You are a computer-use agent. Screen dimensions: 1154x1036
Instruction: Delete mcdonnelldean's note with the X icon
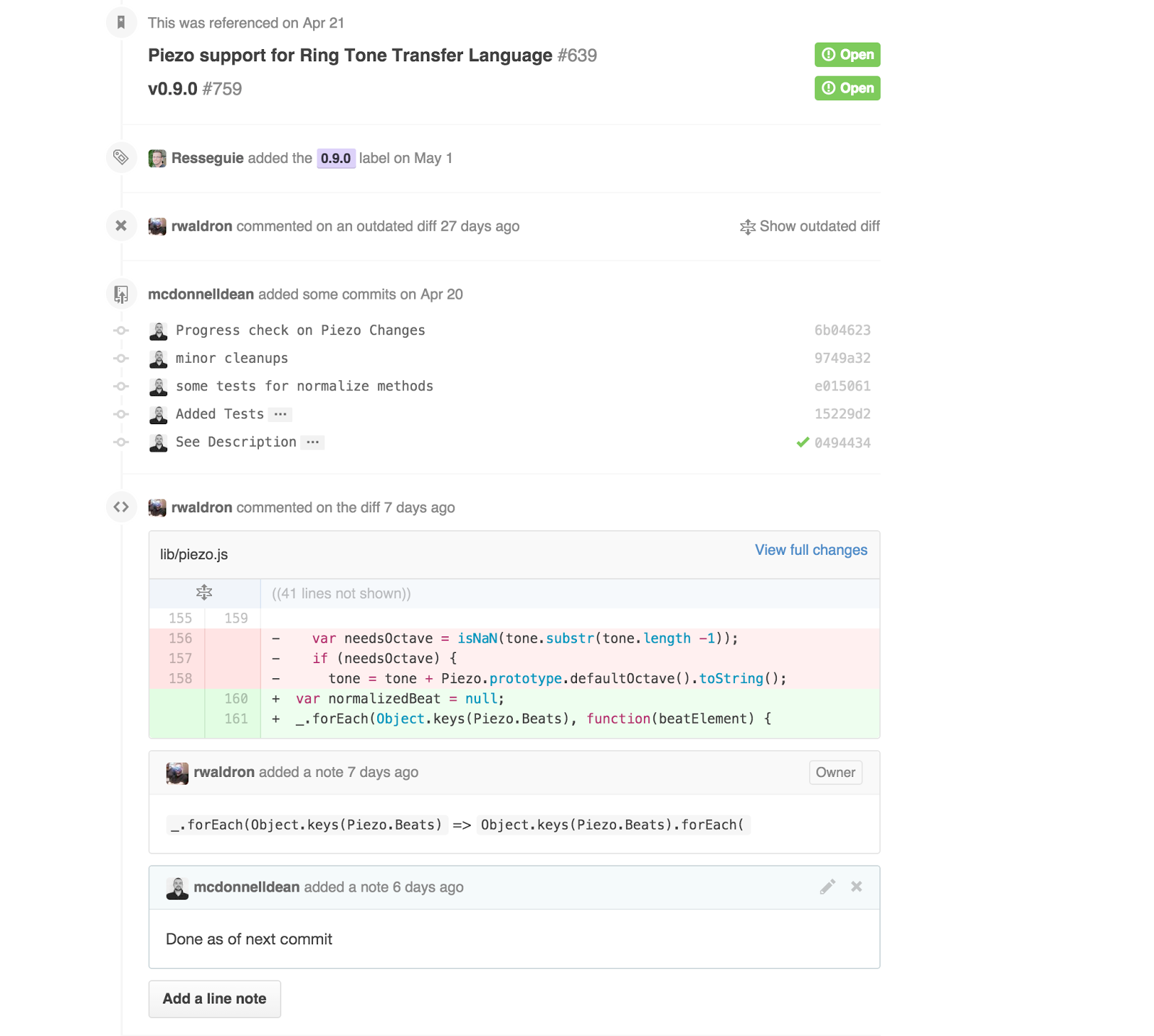[856, 887]
